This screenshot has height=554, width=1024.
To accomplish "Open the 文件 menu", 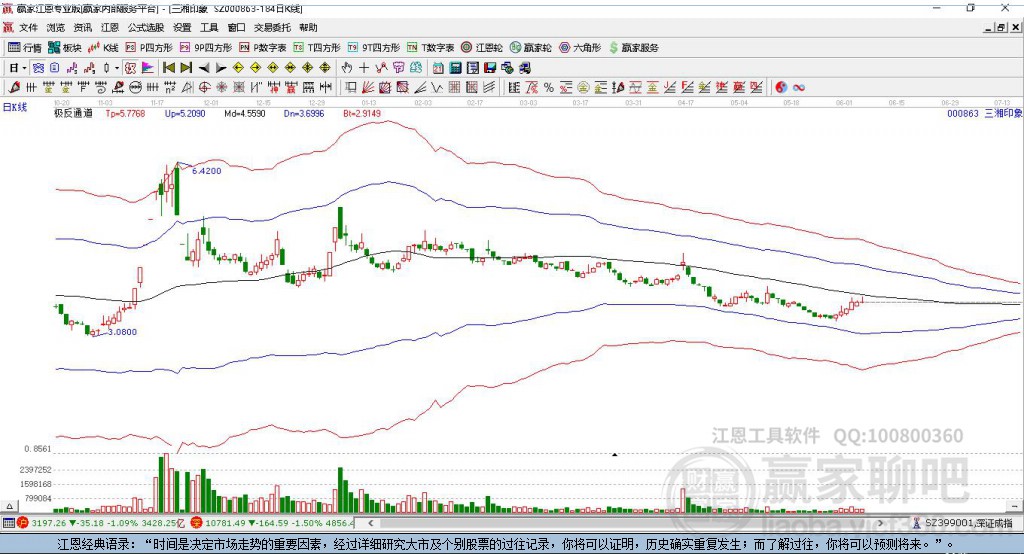I will pyautogui.click(x=28, y=27).
